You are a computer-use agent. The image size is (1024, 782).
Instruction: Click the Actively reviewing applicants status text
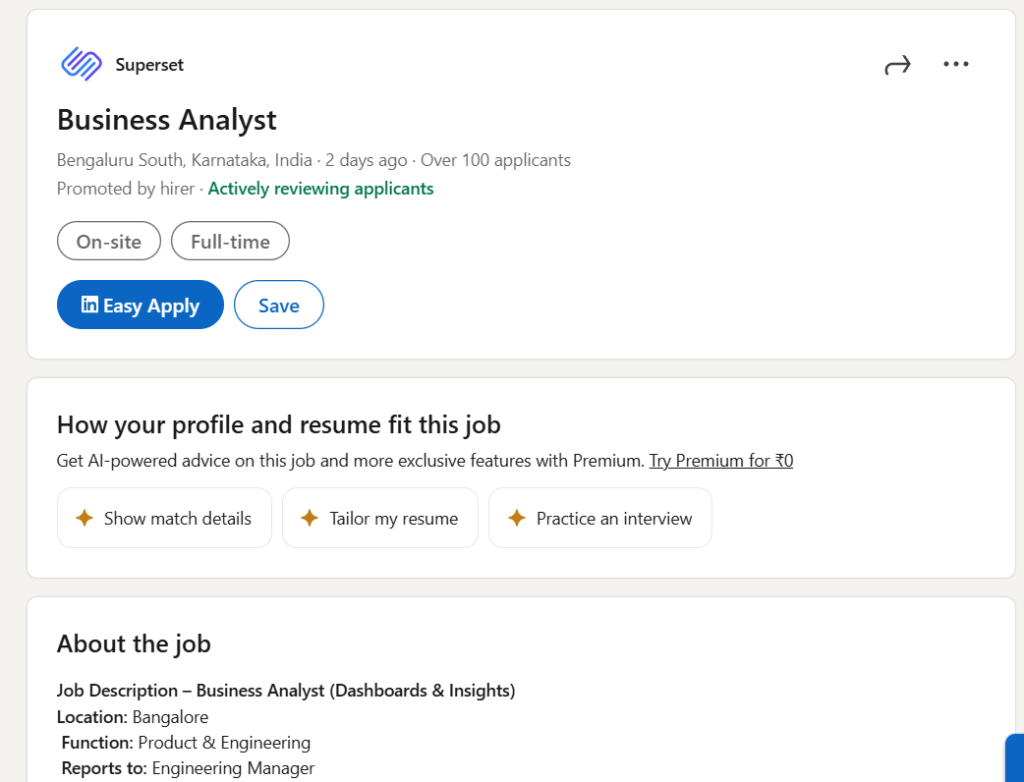click(321, 189)
